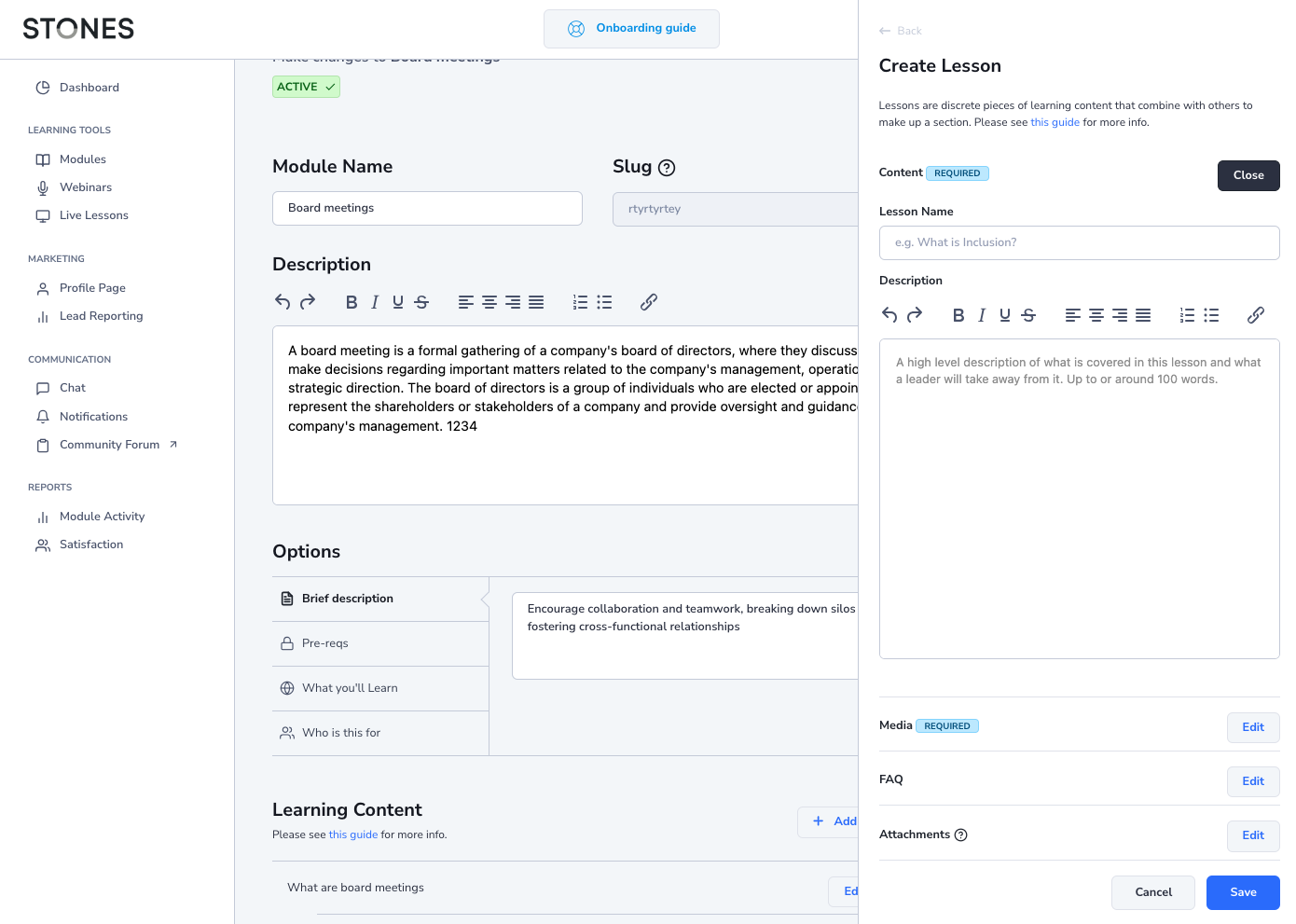Click the Slug help question mark icon
Viewport: 1296px width, 924px height.
667,168
